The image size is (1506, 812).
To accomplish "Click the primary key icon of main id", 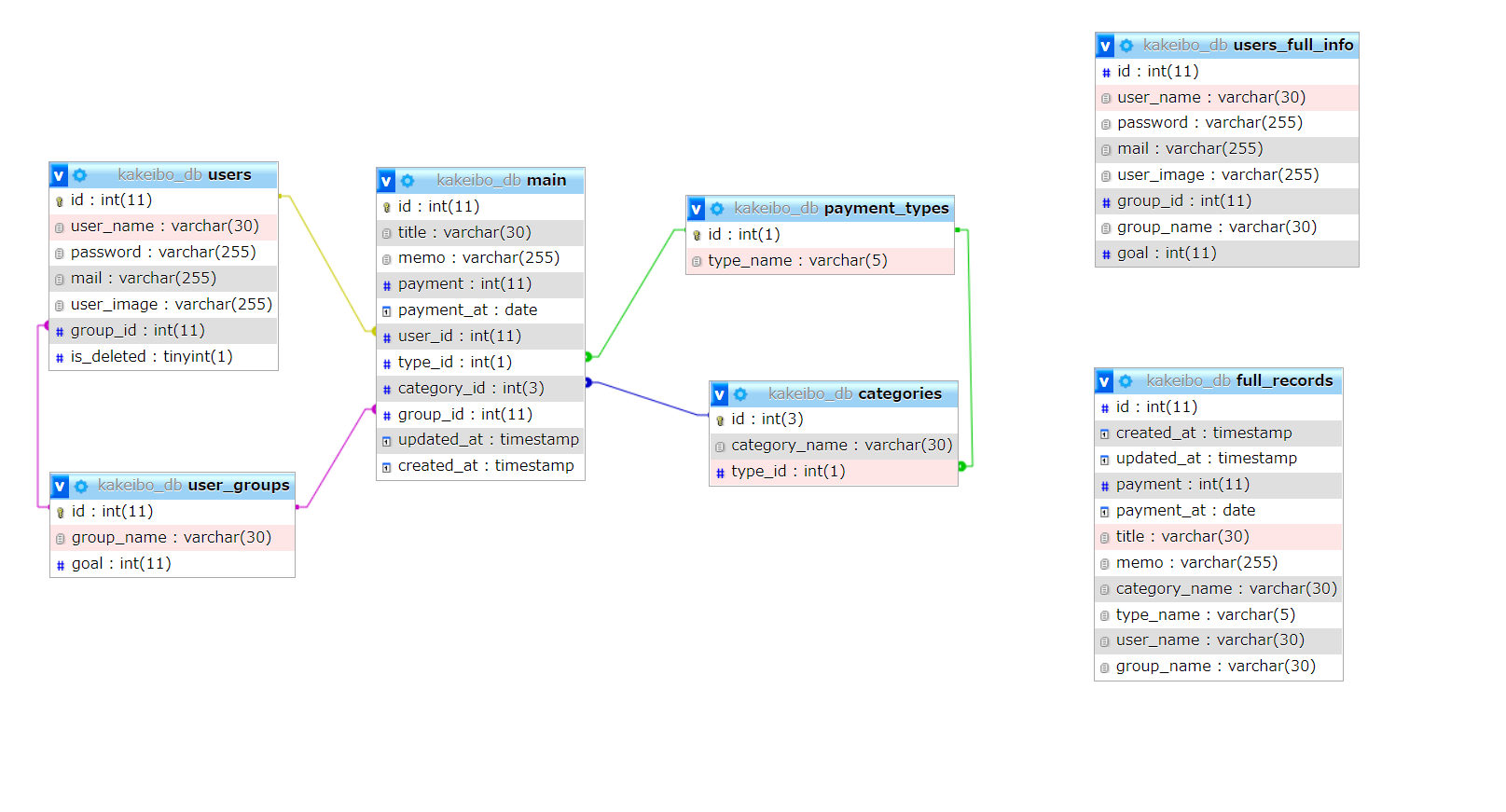I will pos(387,207).
